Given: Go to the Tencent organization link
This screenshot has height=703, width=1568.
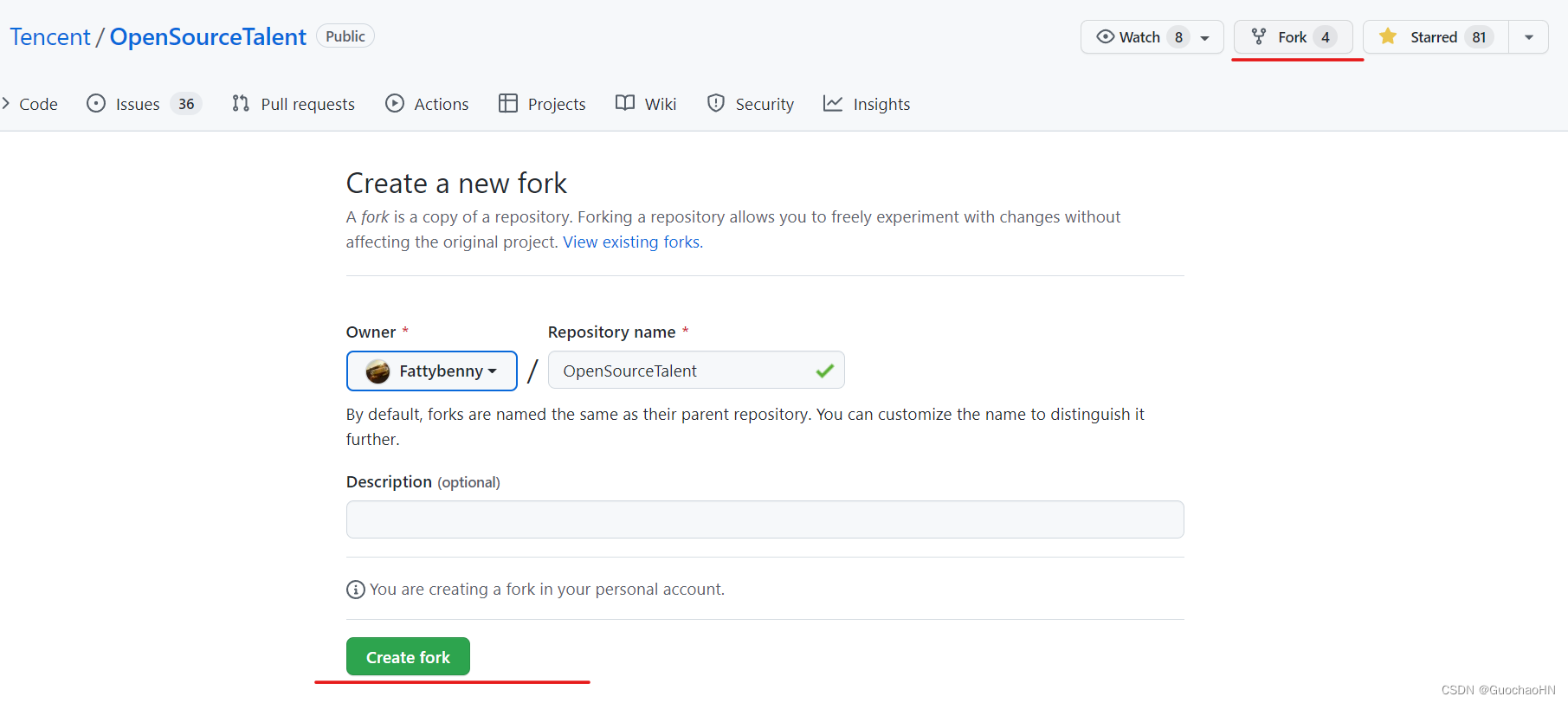Looking at the screenshot, I should click(50, 37).
